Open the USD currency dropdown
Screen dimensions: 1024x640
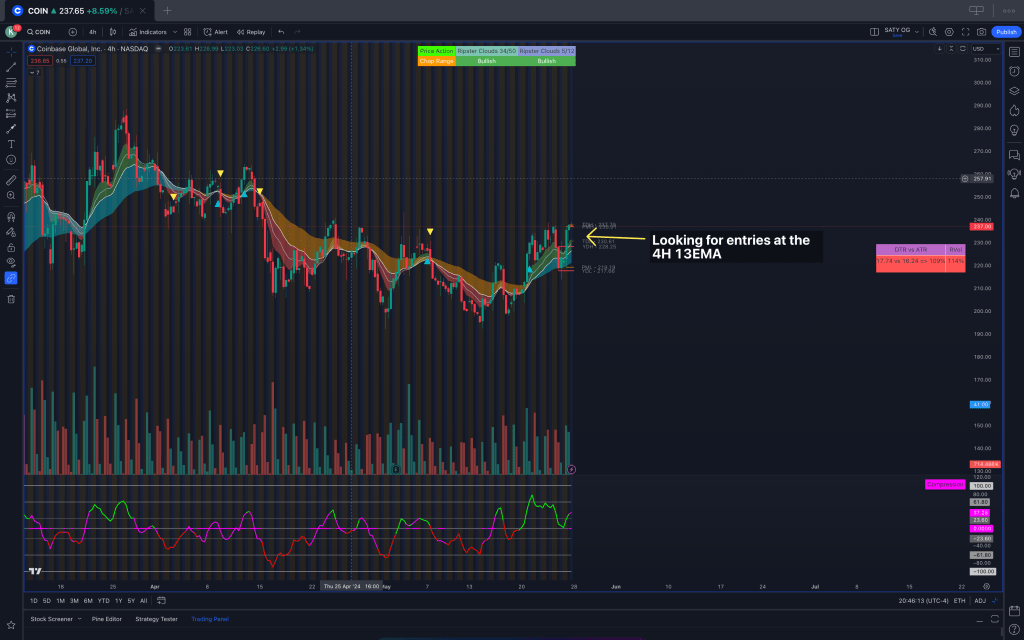click(x=979, y=48)
